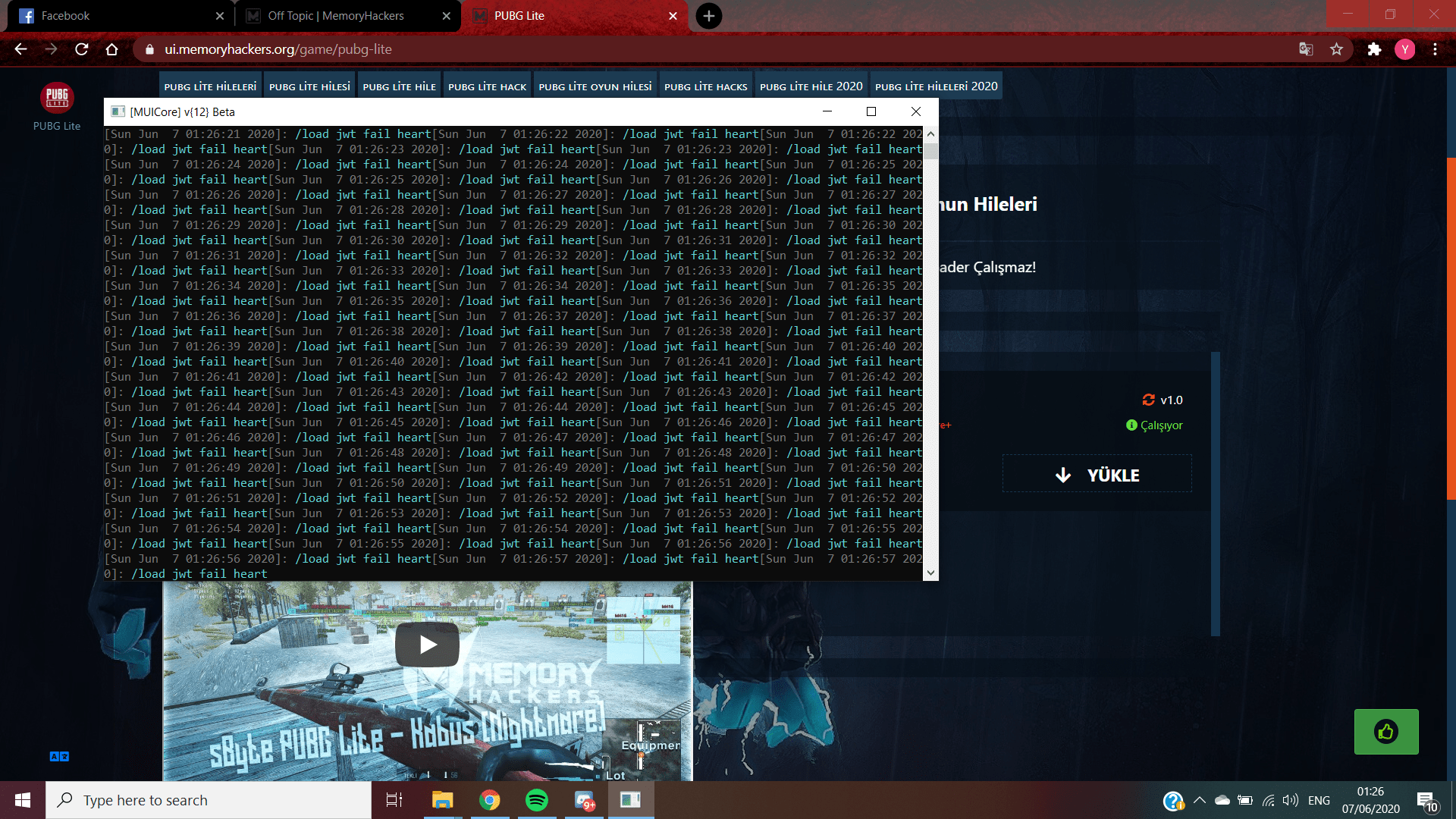Click the PUBG LİTE HACK tag
This screenshot has width=1456, height=819.
[487, 86]
